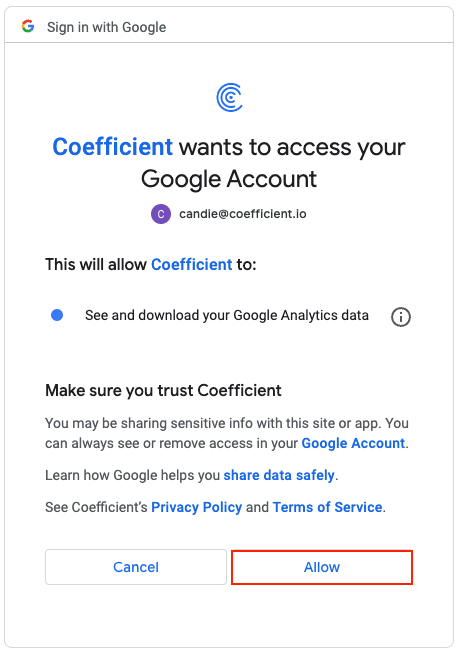Click 'See and download your Google Analytics data' text
This screenshot has height=653, width=458.
(x=227, y=315)
